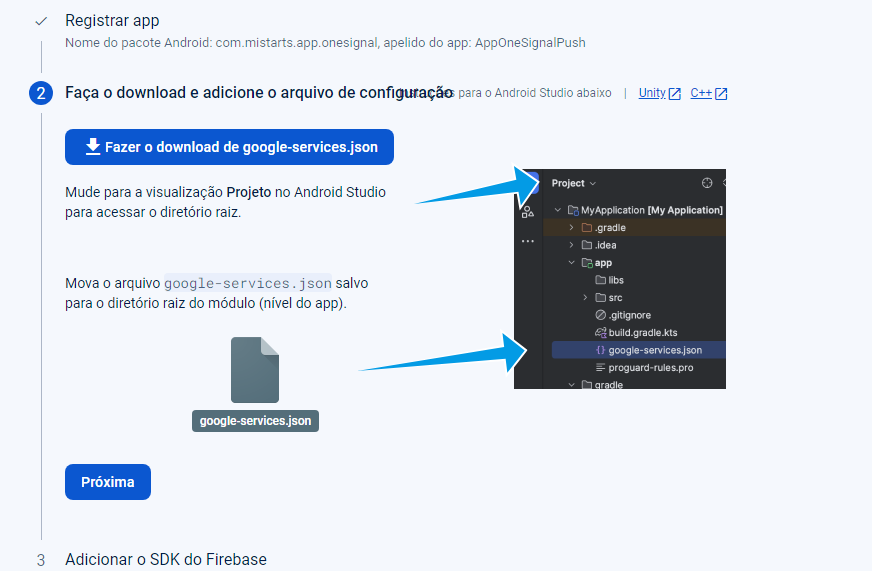Collapse the MyApplication root node in the illustration
872x571 pixels.
pyautogui.click(x=558, y=210)
